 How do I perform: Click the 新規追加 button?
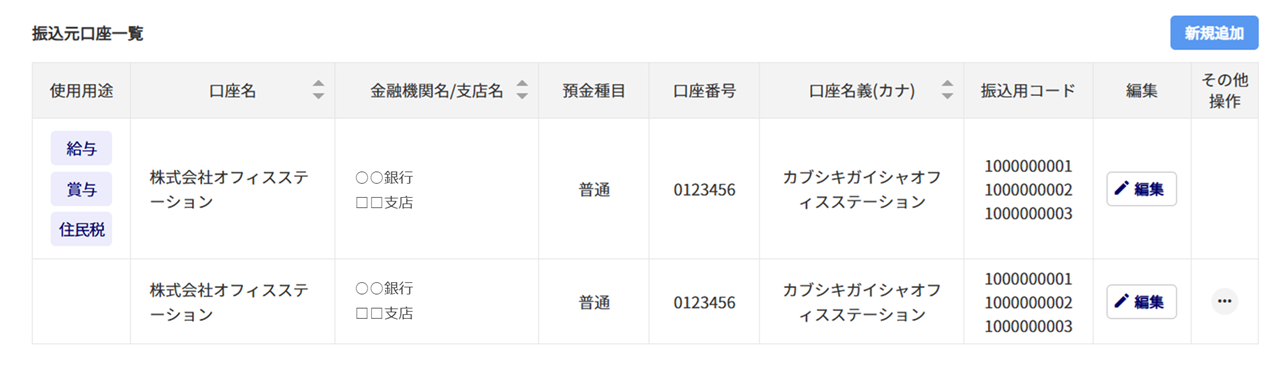(1214, 33)
